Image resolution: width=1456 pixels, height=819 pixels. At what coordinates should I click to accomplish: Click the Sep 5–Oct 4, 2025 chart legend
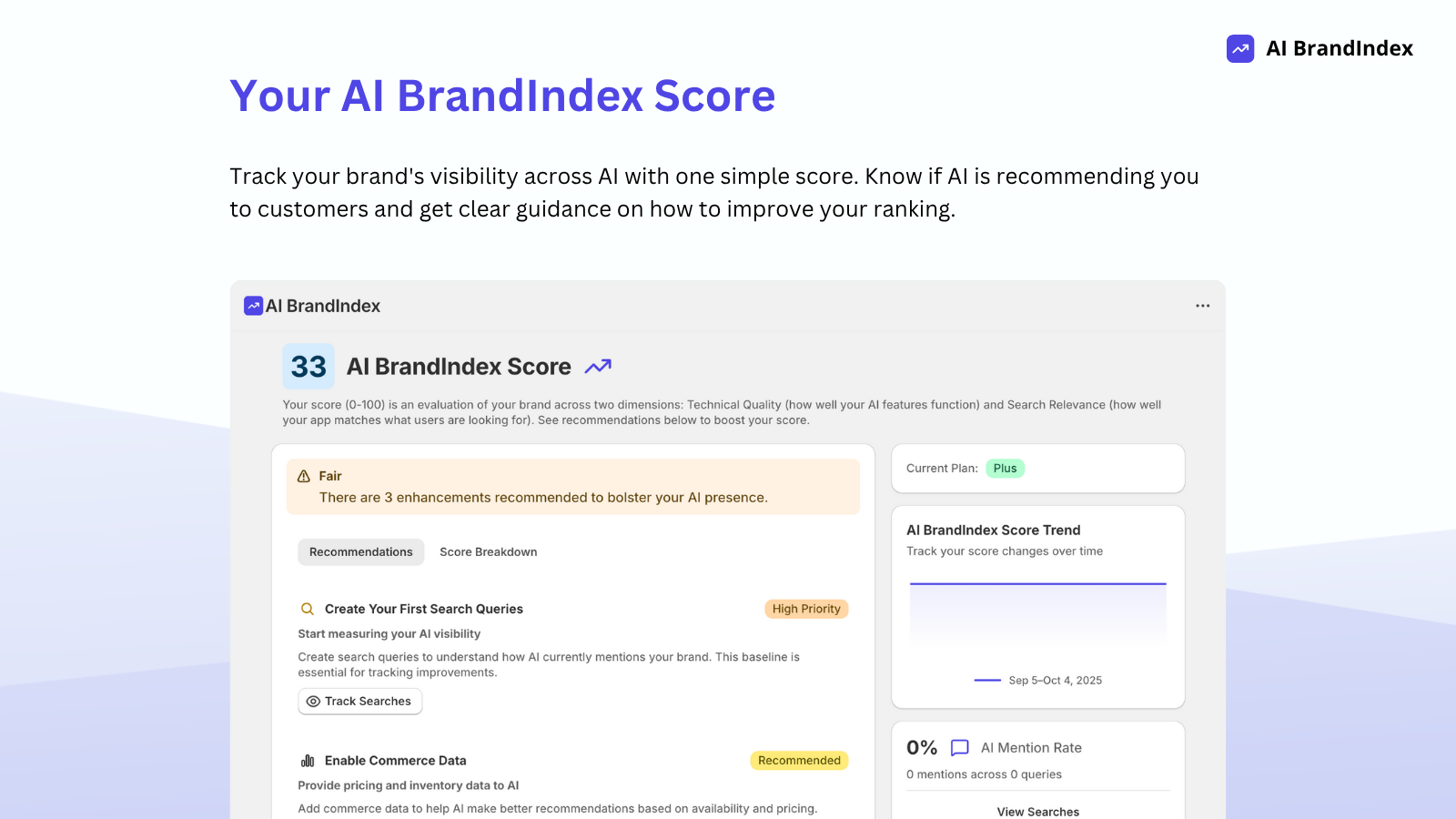(x=1037, y=680)
